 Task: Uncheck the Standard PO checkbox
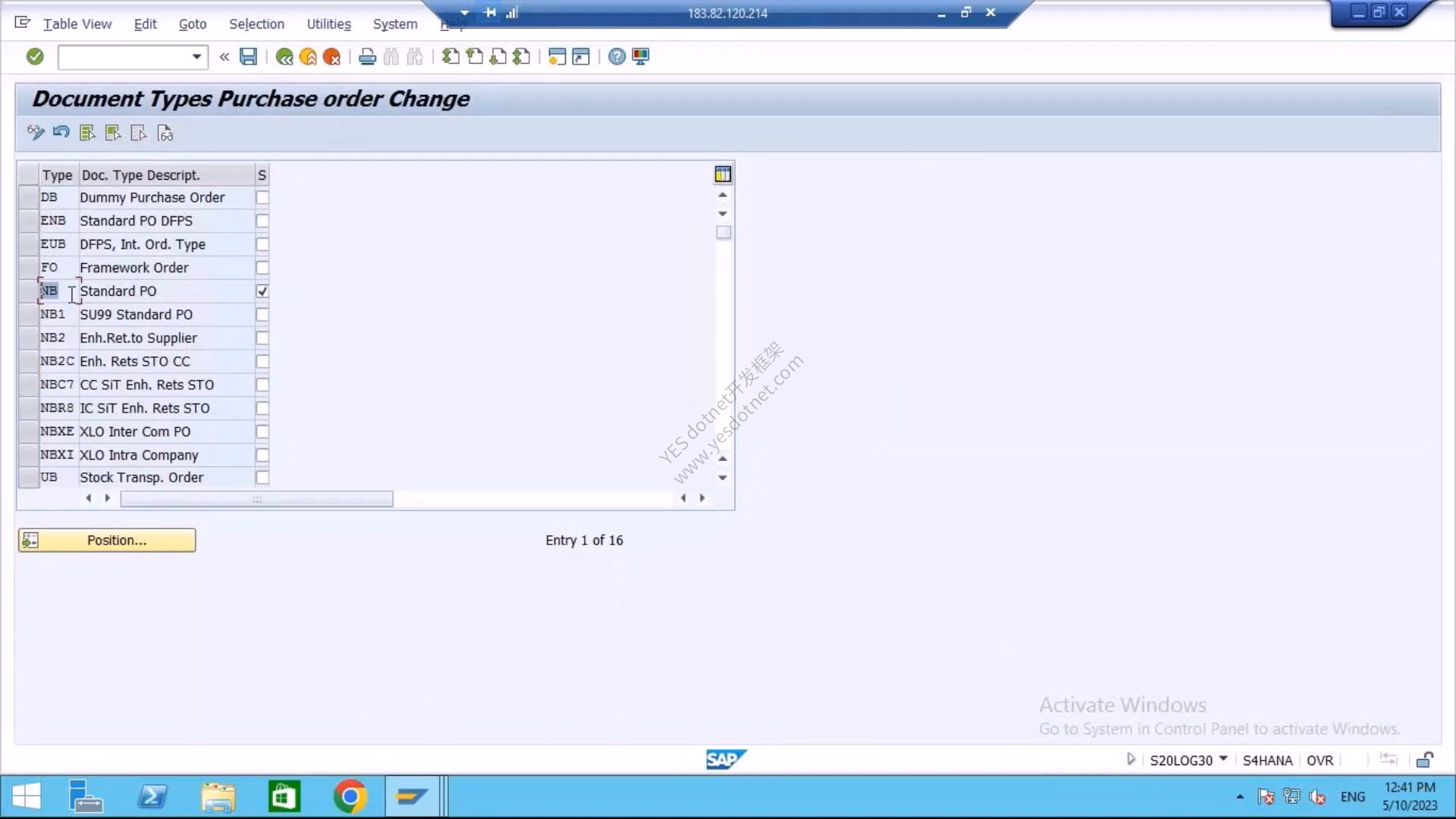(x=262, y=291)
